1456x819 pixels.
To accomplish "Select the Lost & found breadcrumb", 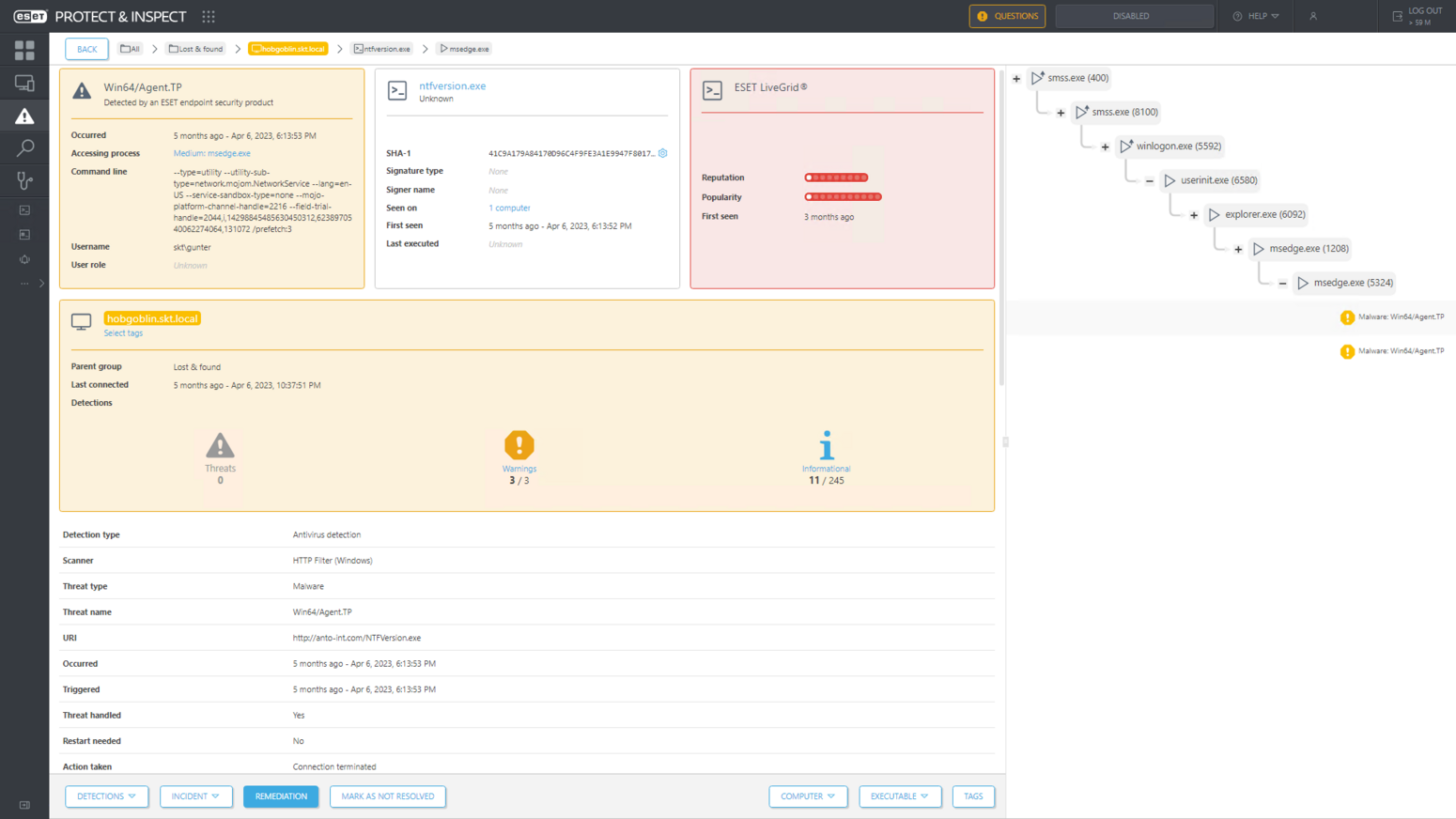I will click(196, 49).
